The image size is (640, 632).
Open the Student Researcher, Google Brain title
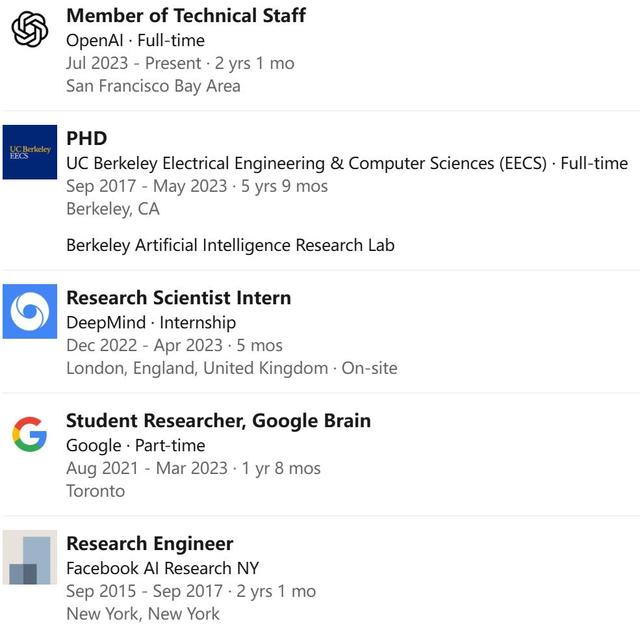coord(218,421)
